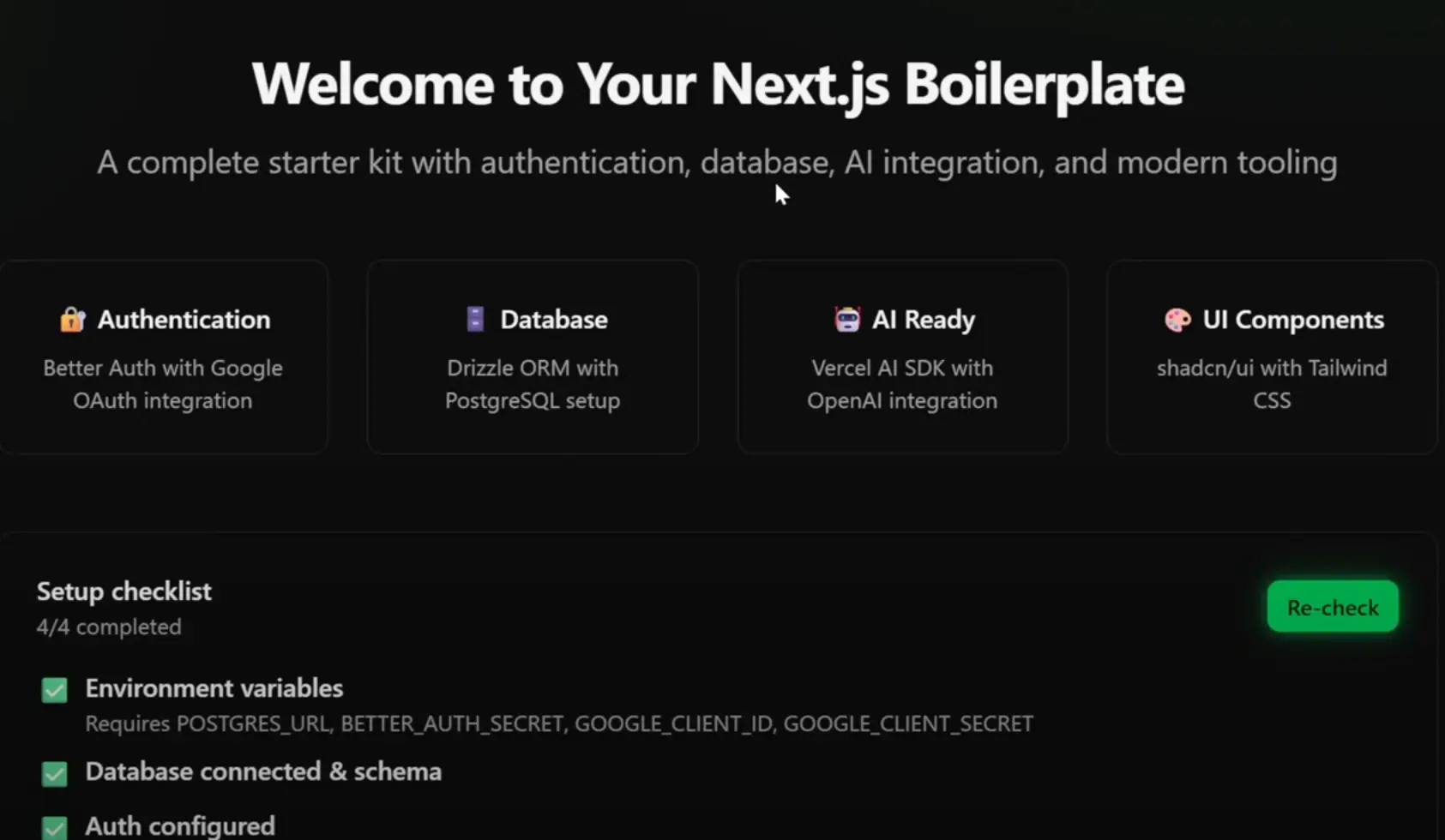This screenshot has height=840, width=1445.
Task: Click the Setup checklist heading
Action: point(124,591)
